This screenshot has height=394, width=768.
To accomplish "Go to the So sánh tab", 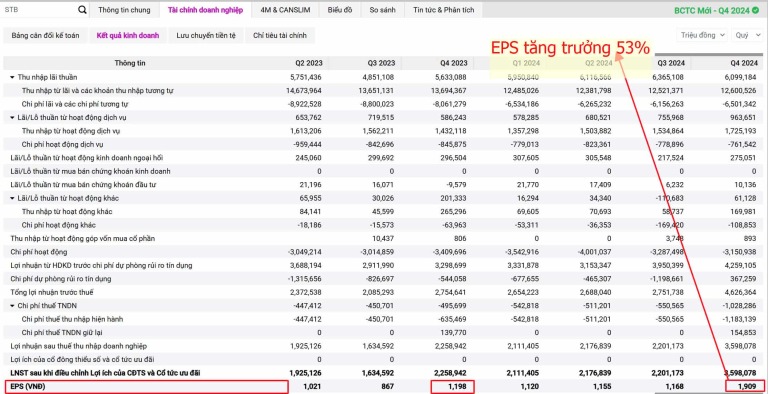I will [x=383, y=10].
